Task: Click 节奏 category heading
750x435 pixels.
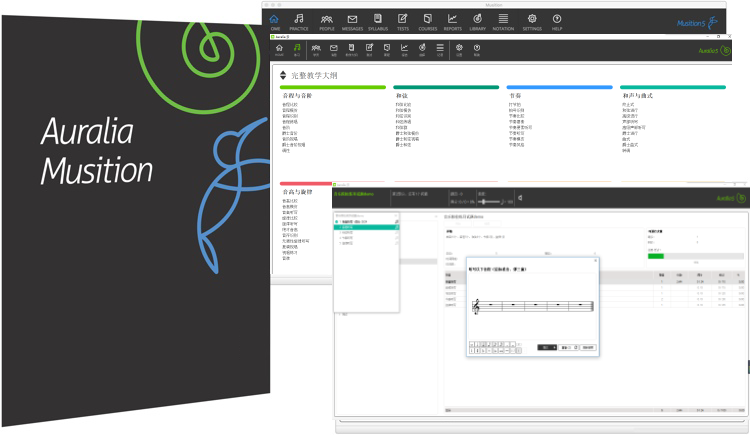Action: [515, 96]
